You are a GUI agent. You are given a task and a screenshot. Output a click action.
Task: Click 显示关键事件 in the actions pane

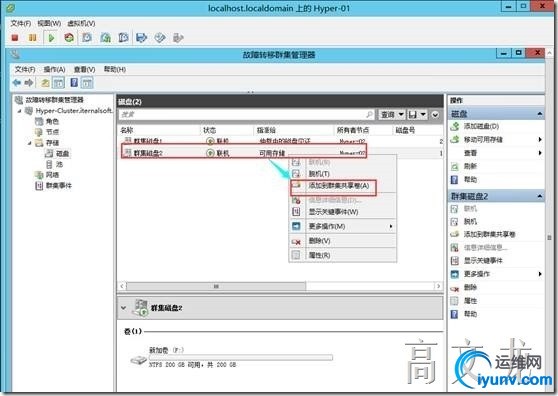click(483, 260)
